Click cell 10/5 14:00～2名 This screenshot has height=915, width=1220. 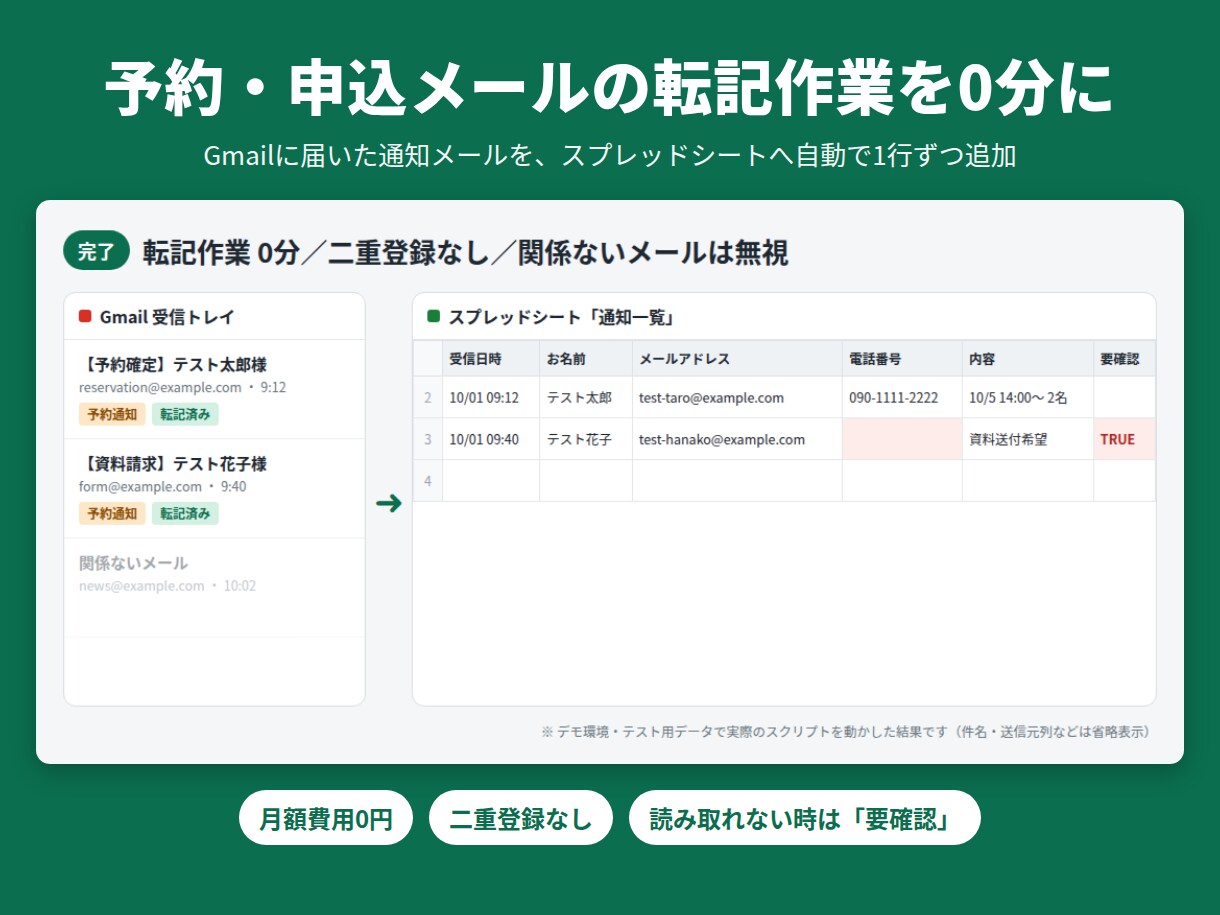[x=1028, y=397]
